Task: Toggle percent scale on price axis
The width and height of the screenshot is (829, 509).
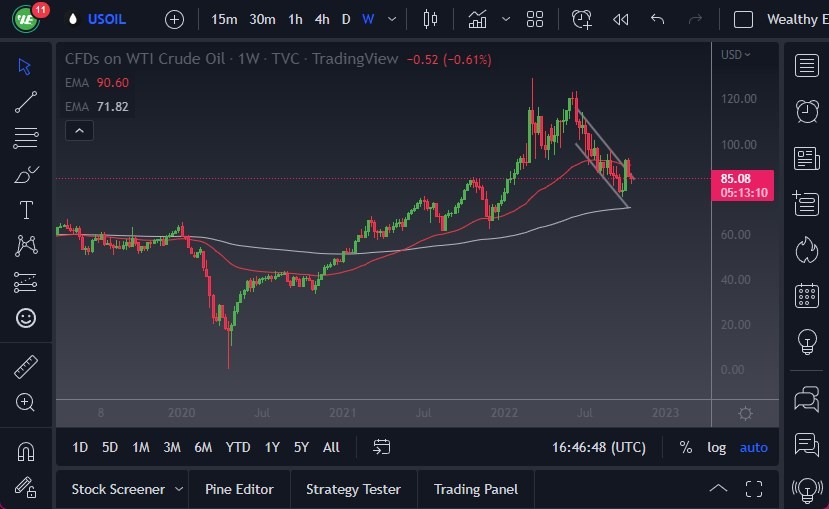Action: 685,447
